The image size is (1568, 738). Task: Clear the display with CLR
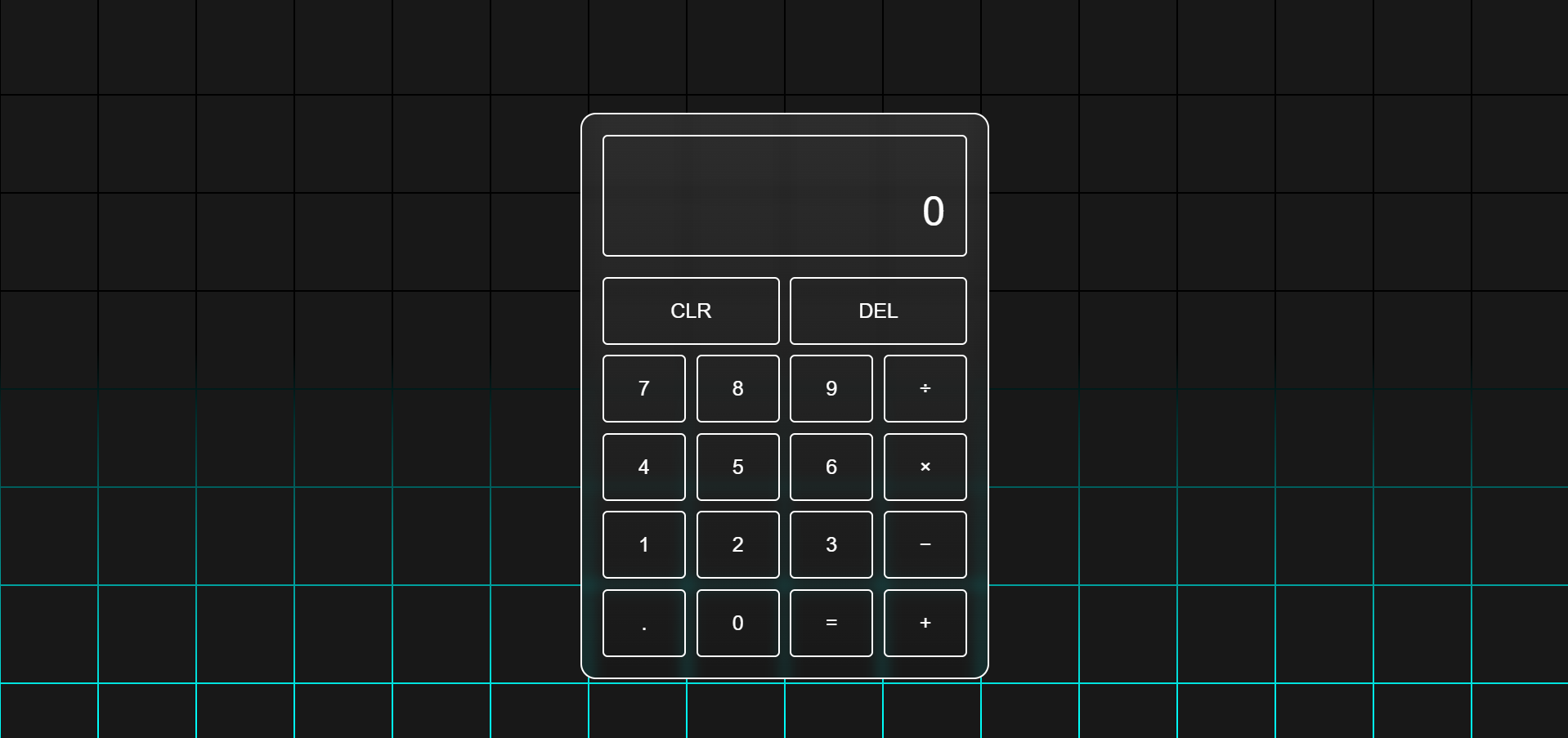pyautogui.click(x=691, y=311)
